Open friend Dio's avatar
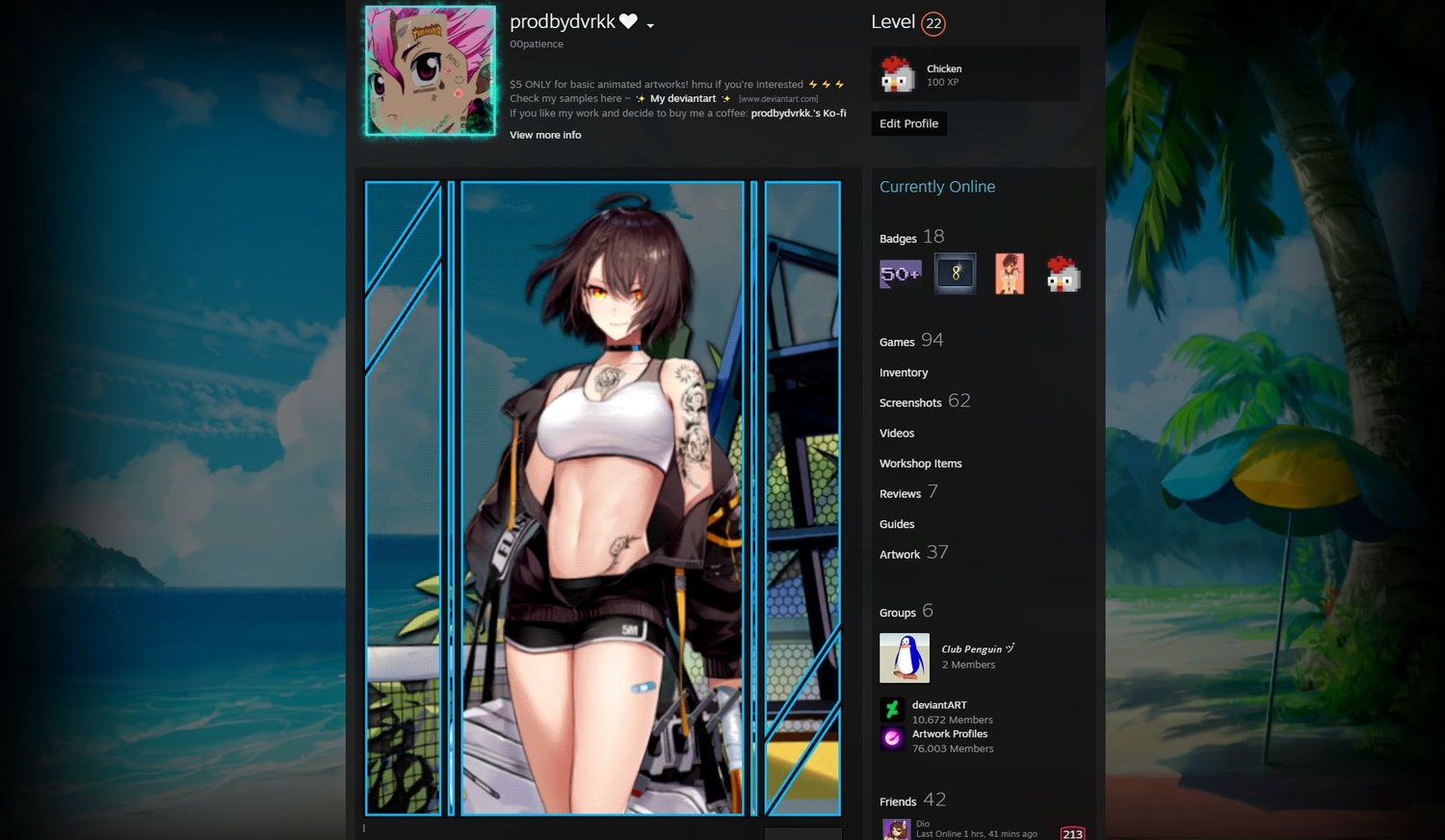This screenshot has width=1445, height=840. tap(896, 829)
